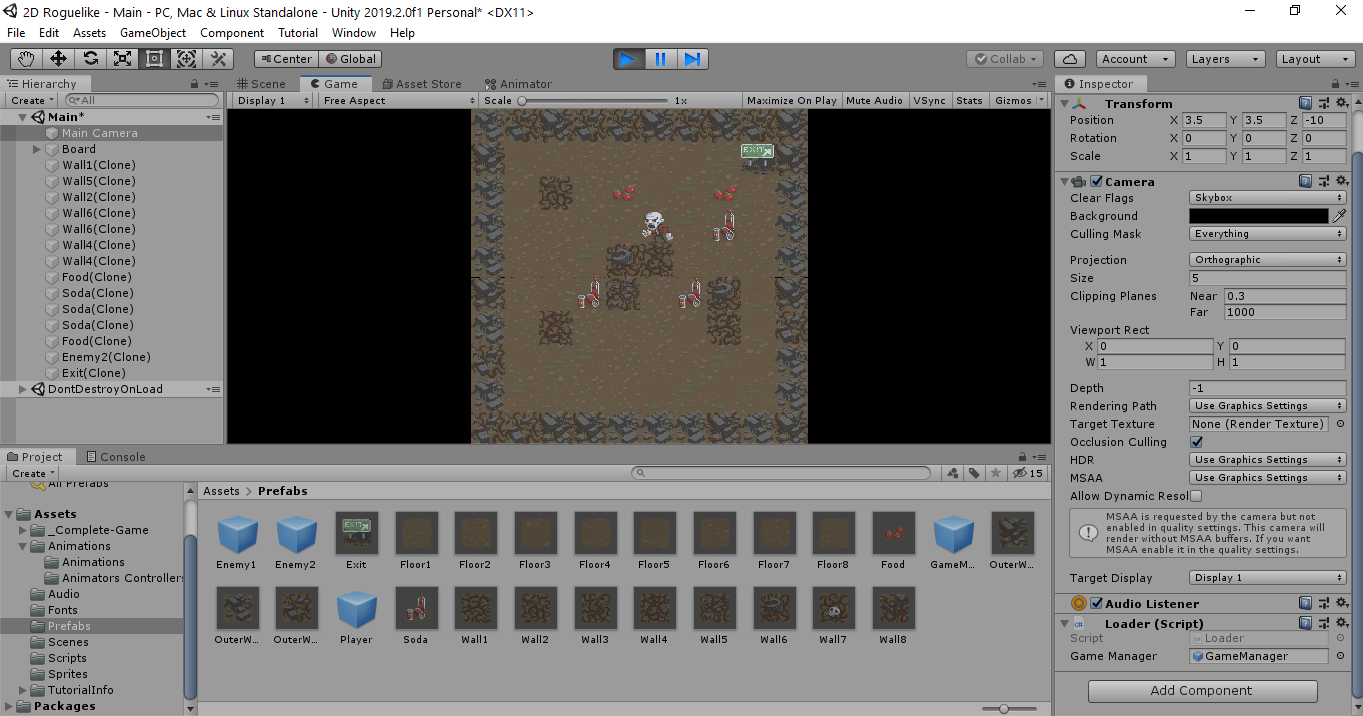Select the Scale tool
The width and height of the screenshot is (1363, 716).
123,59
